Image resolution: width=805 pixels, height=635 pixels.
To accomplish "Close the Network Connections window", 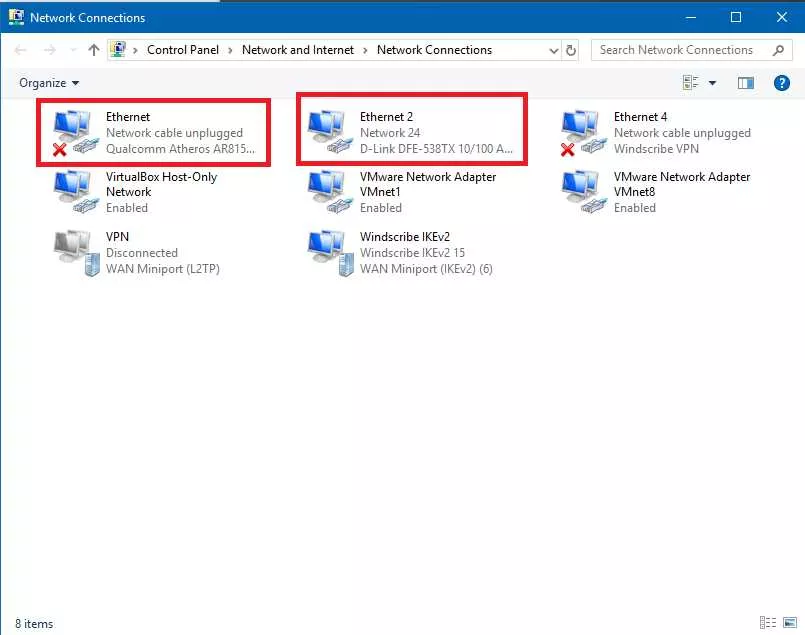I will pyautogui.click(x=781, y=17).
